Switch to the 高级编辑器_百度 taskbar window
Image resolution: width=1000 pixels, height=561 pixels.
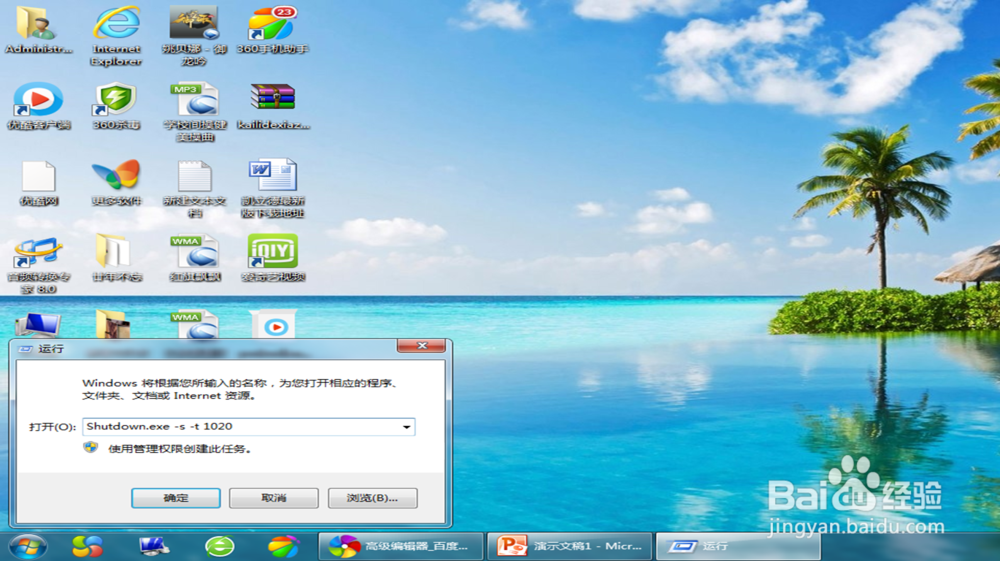401,546
